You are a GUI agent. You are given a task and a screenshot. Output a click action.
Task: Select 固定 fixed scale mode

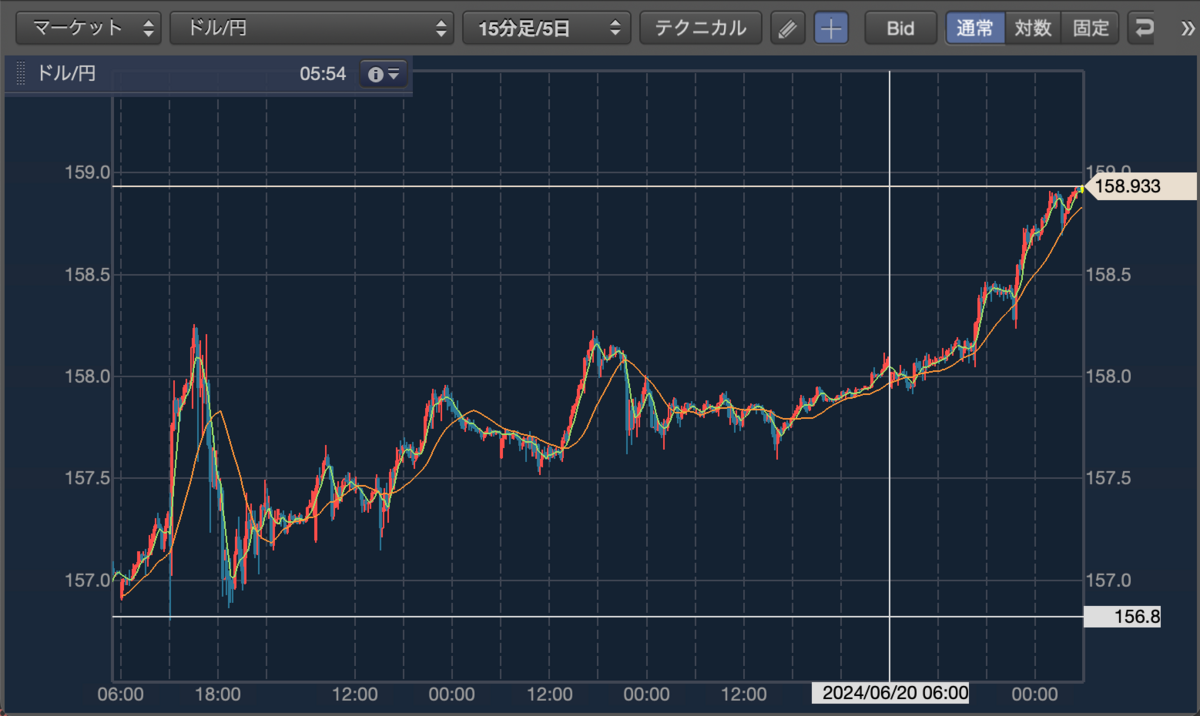1090,28
